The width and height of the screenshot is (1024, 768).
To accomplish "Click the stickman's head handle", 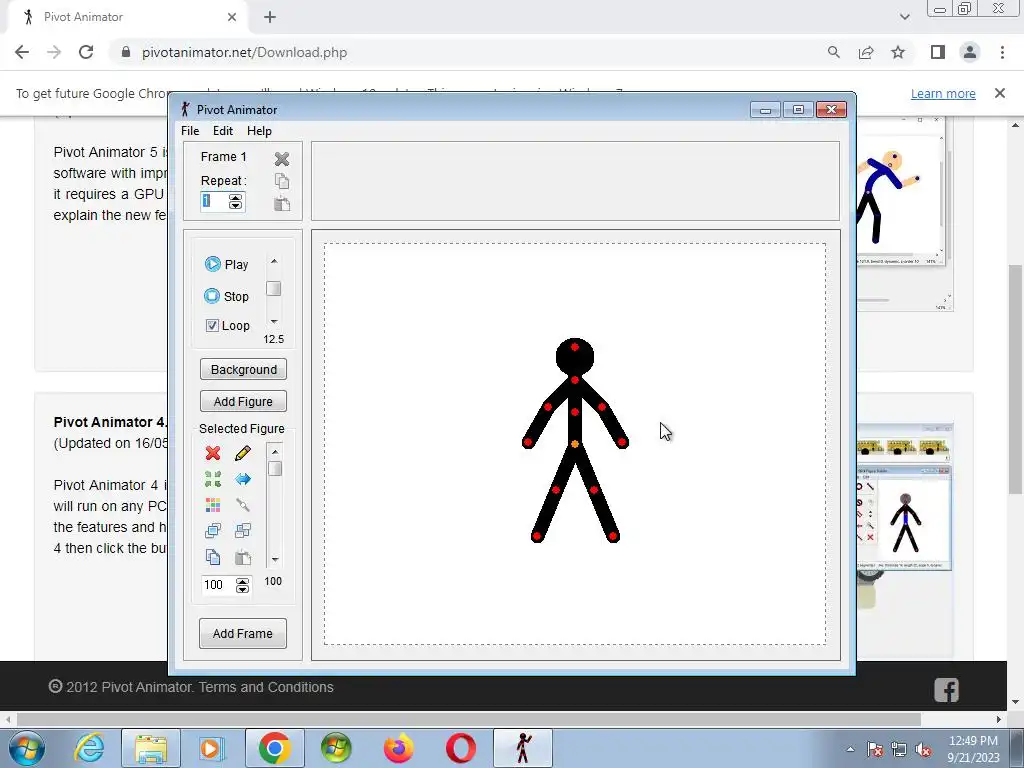I will pos(575,347).
